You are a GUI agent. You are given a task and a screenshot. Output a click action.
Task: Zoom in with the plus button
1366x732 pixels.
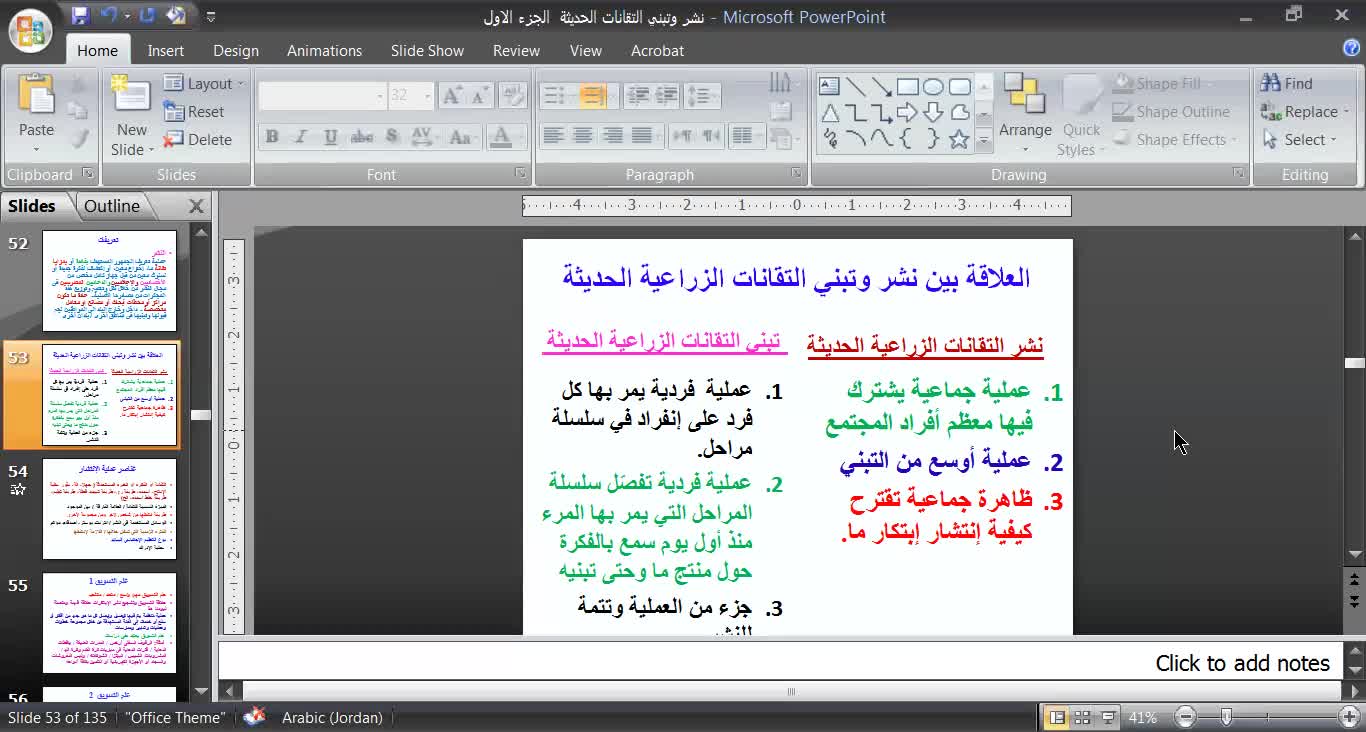1349,717
